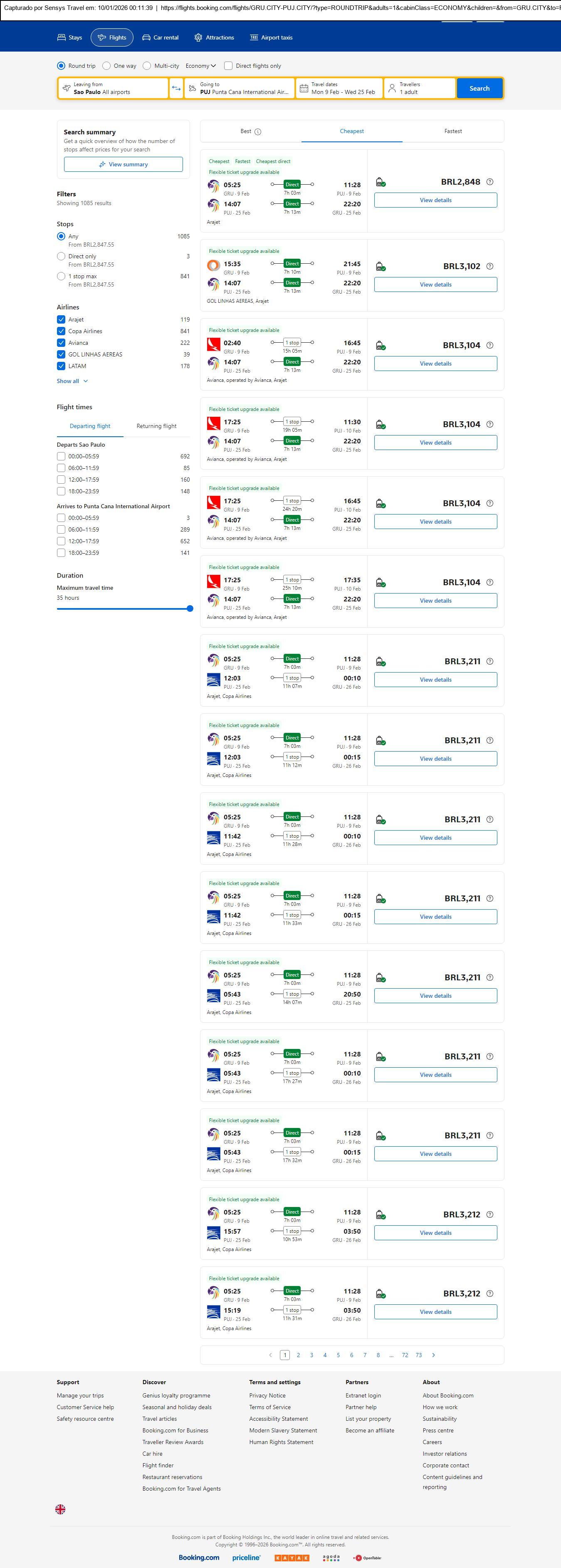561x1568 pixels.
Task: Click the help icon next to BRL3,212 last result
Action: (x=490, y=1293)
